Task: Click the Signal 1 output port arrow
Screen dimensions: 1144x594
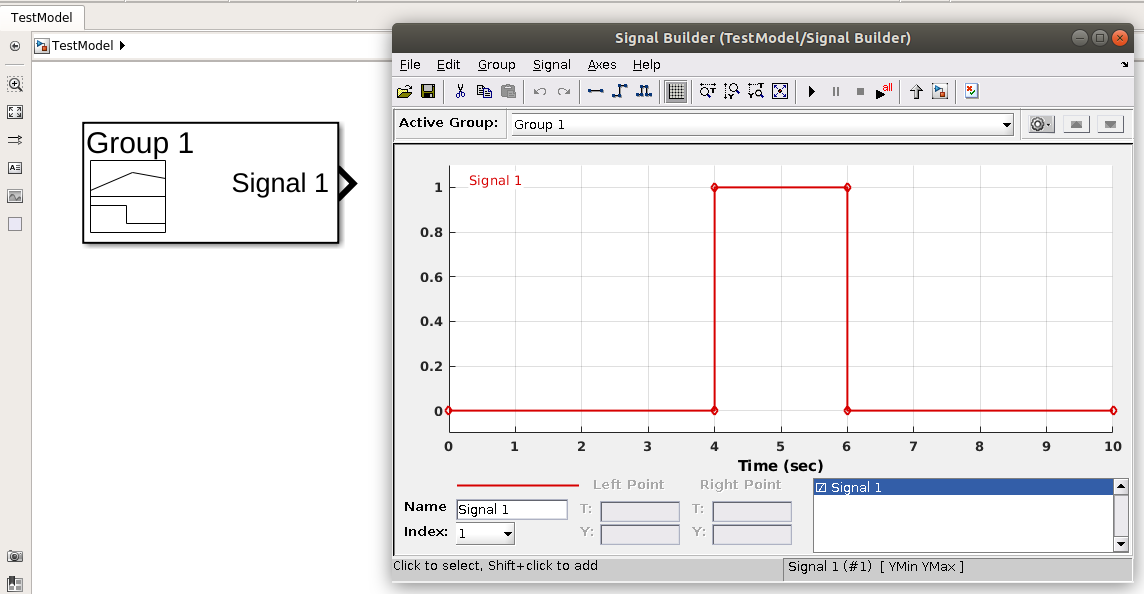Action: (348, 183)
